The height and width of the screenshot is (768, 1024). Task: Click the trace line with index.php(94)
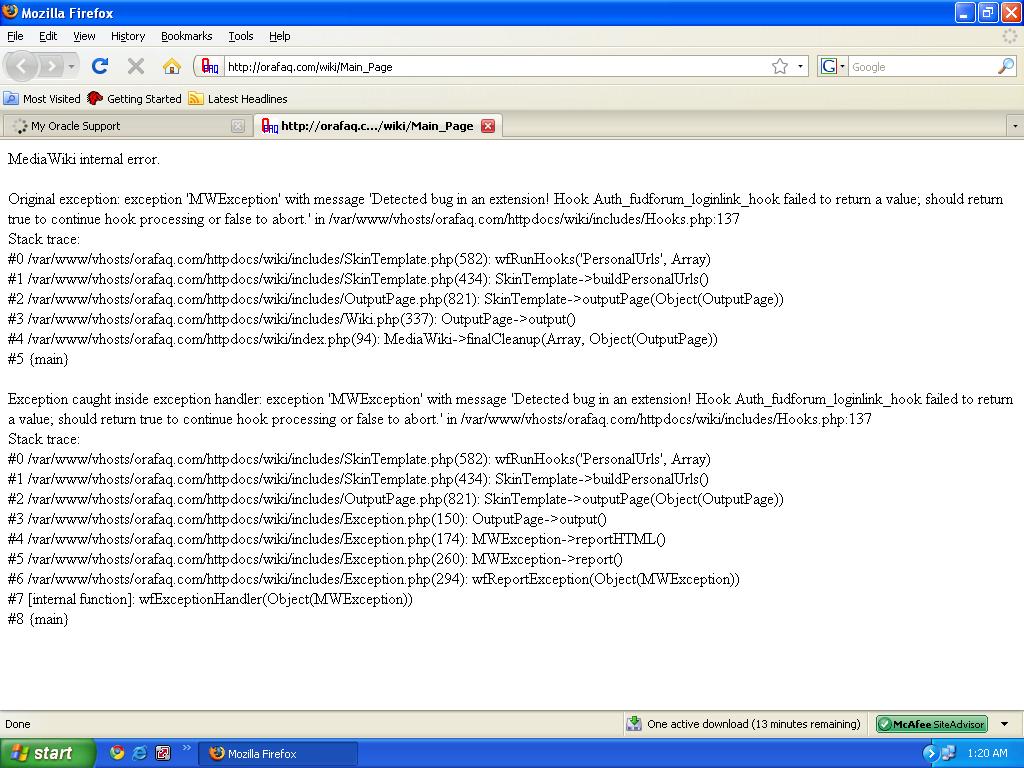click(x=362, y=339)
